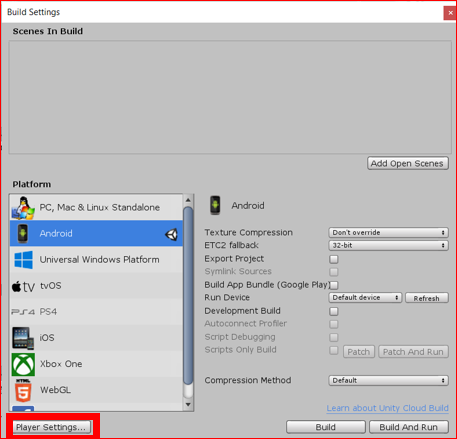
Task: Select PC, Mac & Linux Standalone platform
Action: (96, 207)
